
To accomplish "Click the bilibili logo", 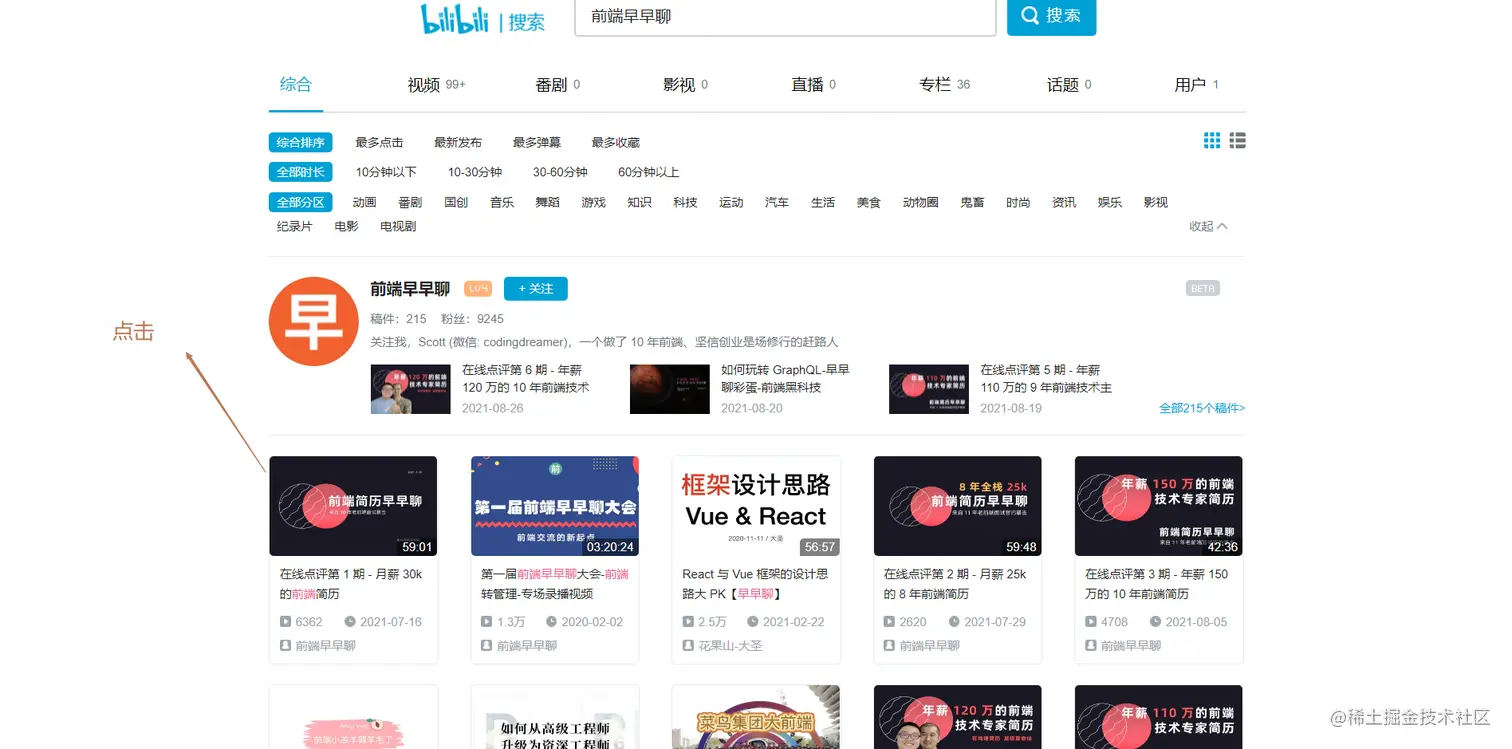I will 455,18.
